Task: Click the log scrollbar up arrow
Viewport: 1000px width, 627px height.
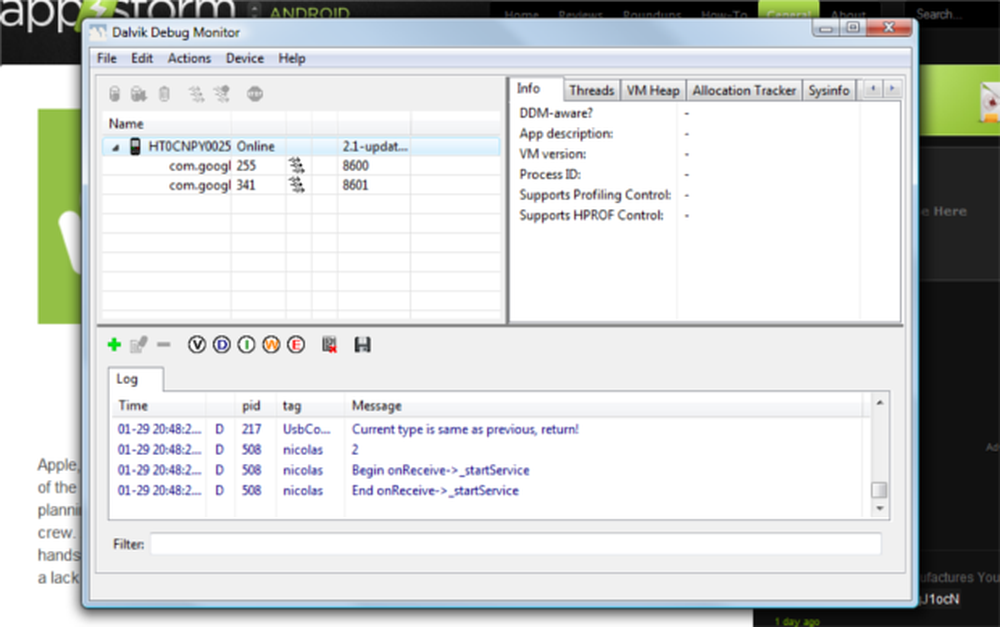Action: click(x=879, y=402)
